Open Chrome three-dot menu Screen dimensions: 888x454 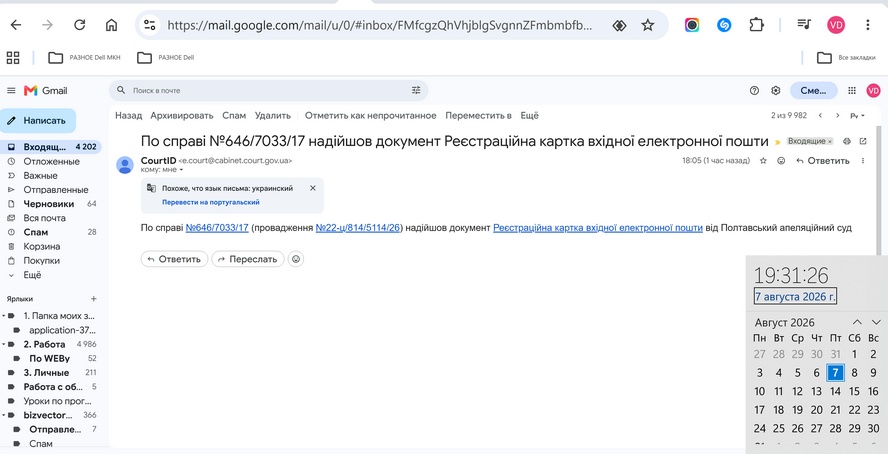868,25
